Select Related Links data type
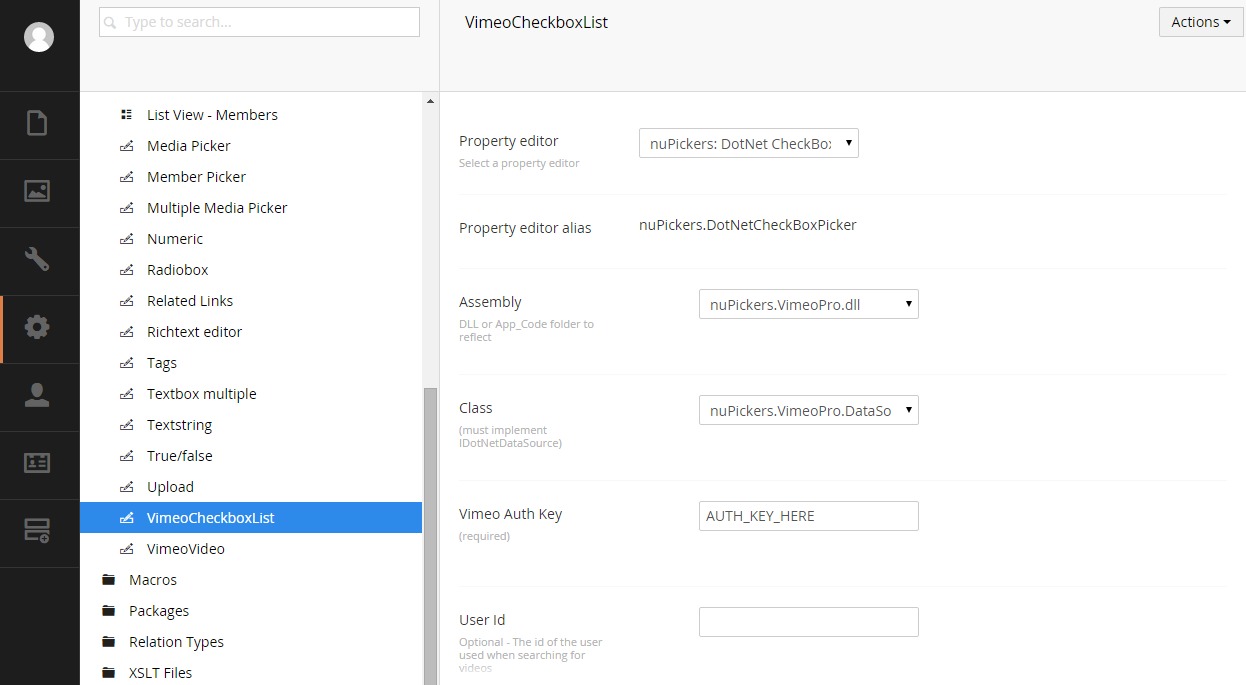The height and width of the screenshot is (685, 1246). coord(190,301)
